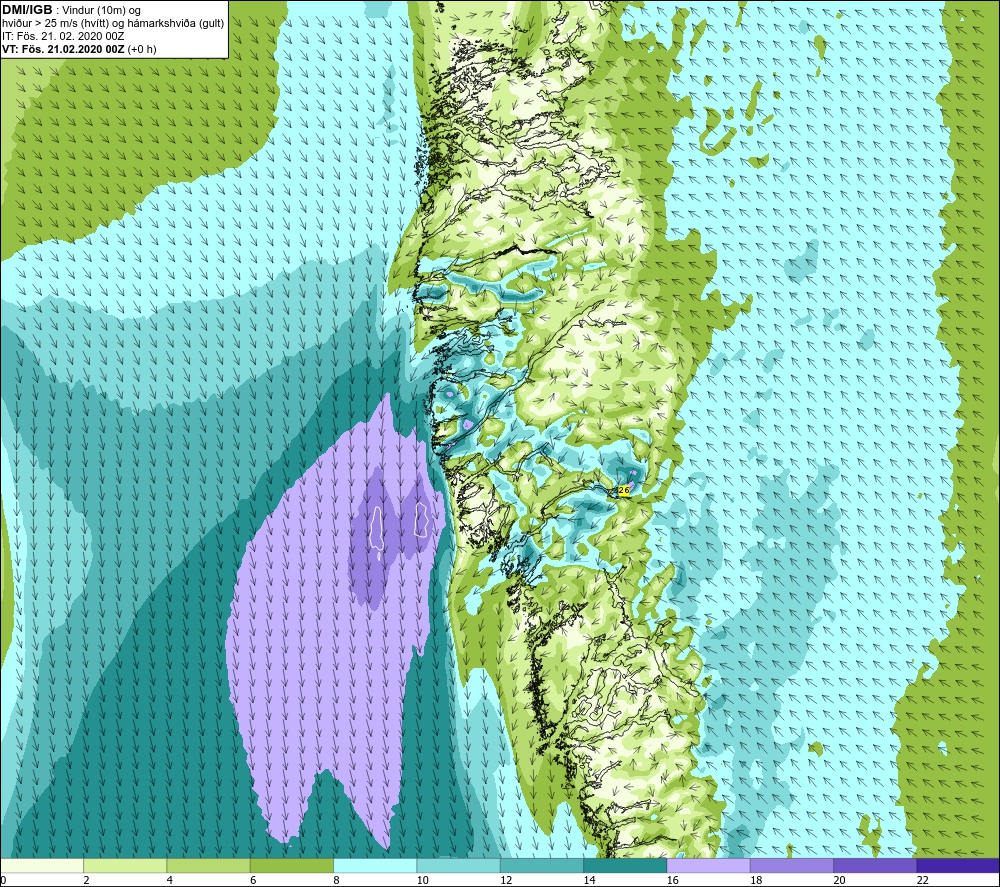This screenshot has width=1000, height=887.
Task: Click the 18–20 m/s purple swatch
Action: [x=792, y=866]
